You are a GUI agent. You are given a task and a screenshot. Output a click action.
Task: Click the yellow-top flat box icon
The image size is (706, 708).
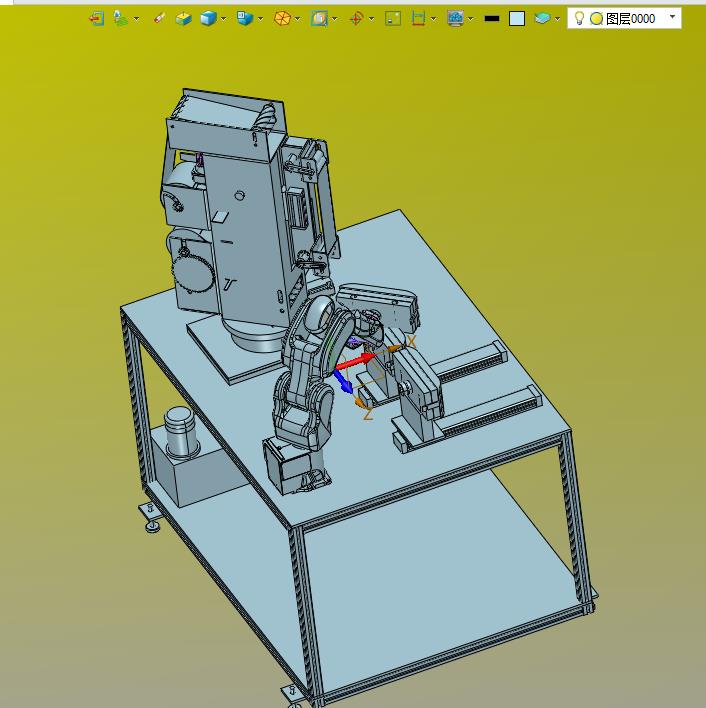(183, 19)
